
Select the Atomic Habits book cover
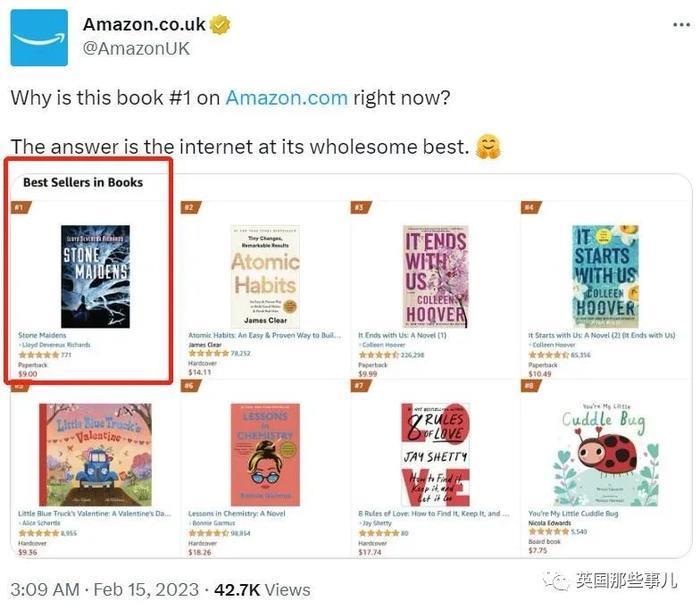tap(265, 277)
